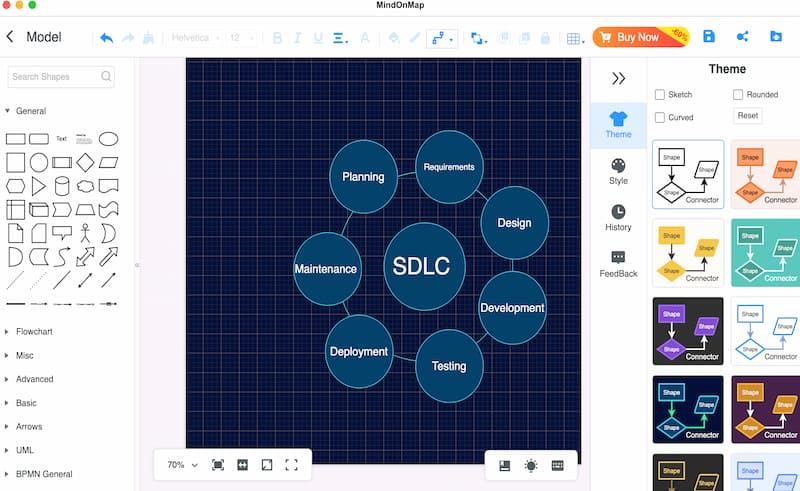Apply the teal green theme thumbnail
This screenshot has width=800, height=491.
click(765, 253)
